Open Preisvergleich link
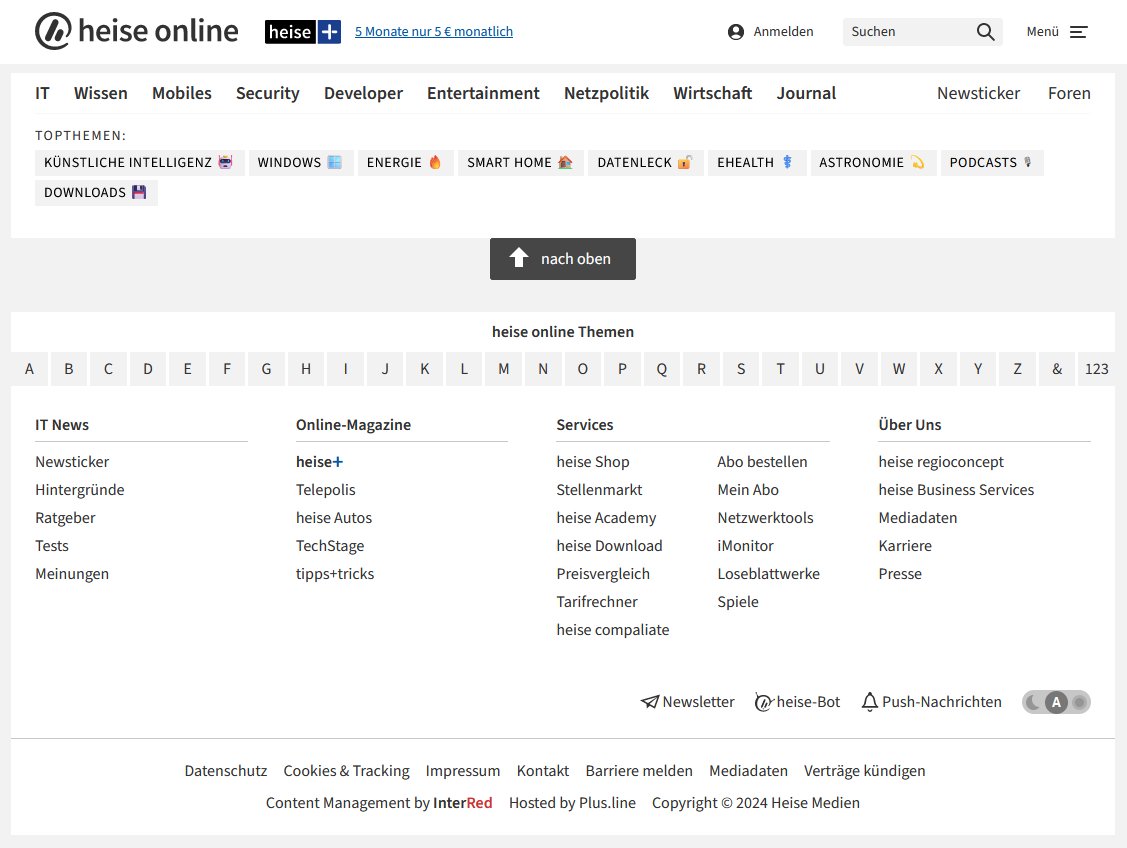 (603, 573)
